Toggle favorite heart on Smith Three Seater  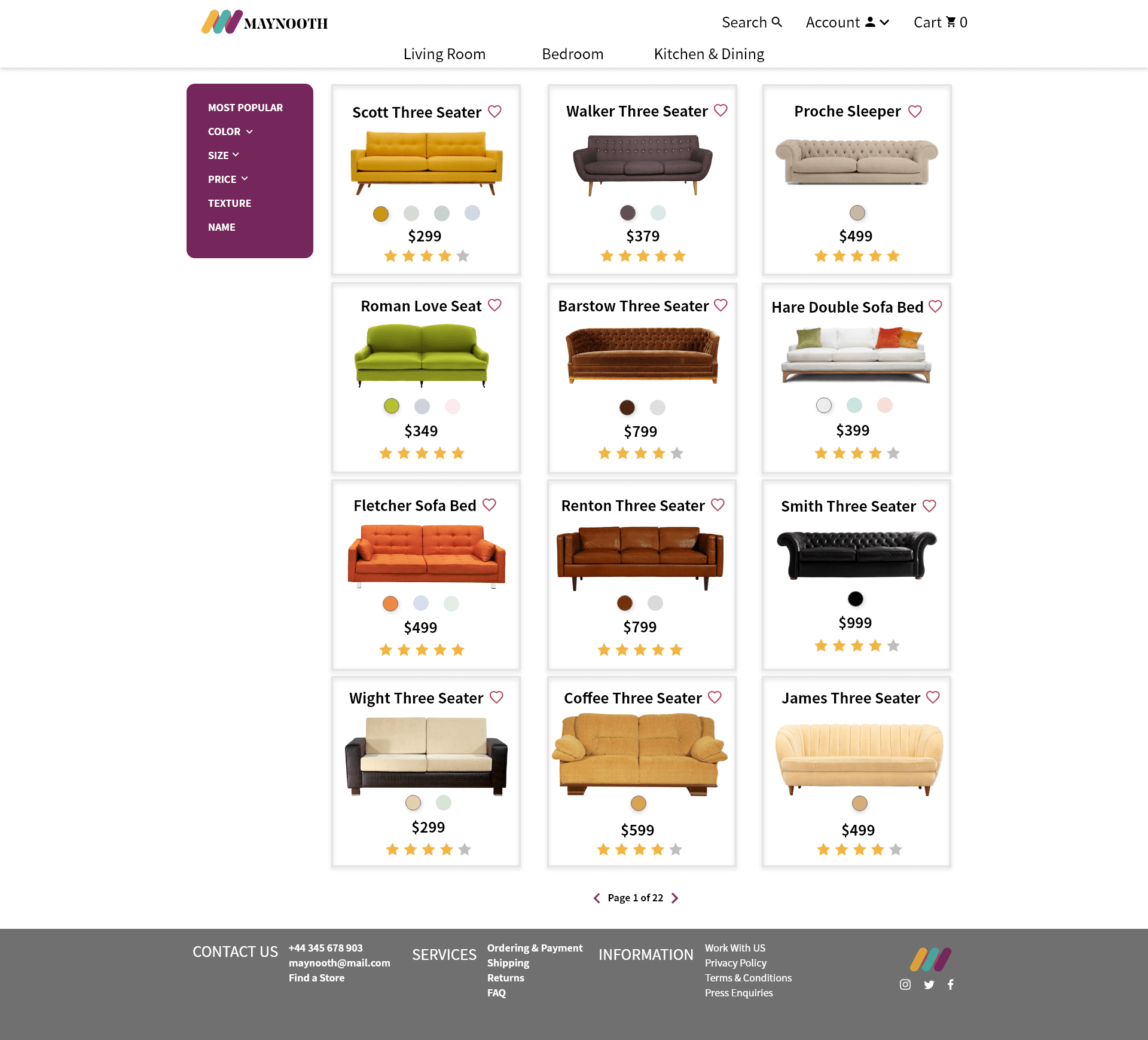point(928,505)
